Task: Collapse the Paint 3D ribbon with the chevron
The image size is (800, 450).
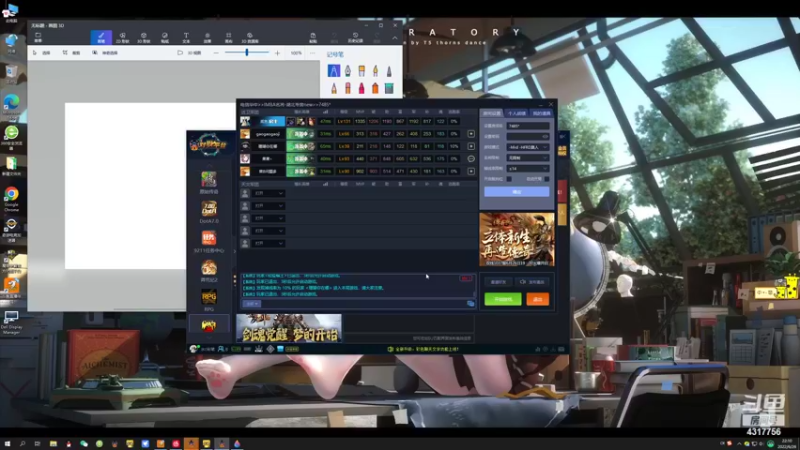Action: [x=394, y=38]
